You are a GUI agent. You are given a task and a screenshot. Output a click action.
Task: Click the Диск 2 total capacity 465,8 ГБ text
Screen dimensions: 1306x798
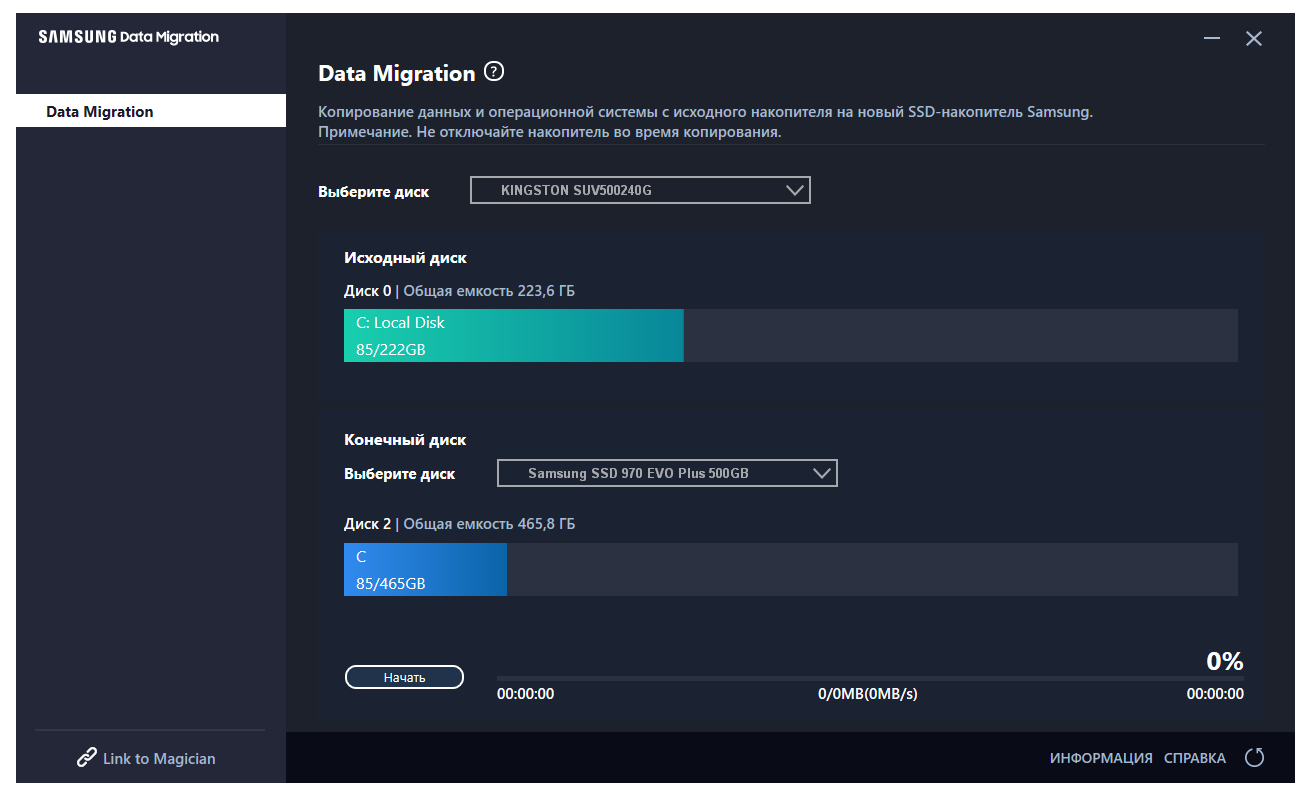pos(459,524)
